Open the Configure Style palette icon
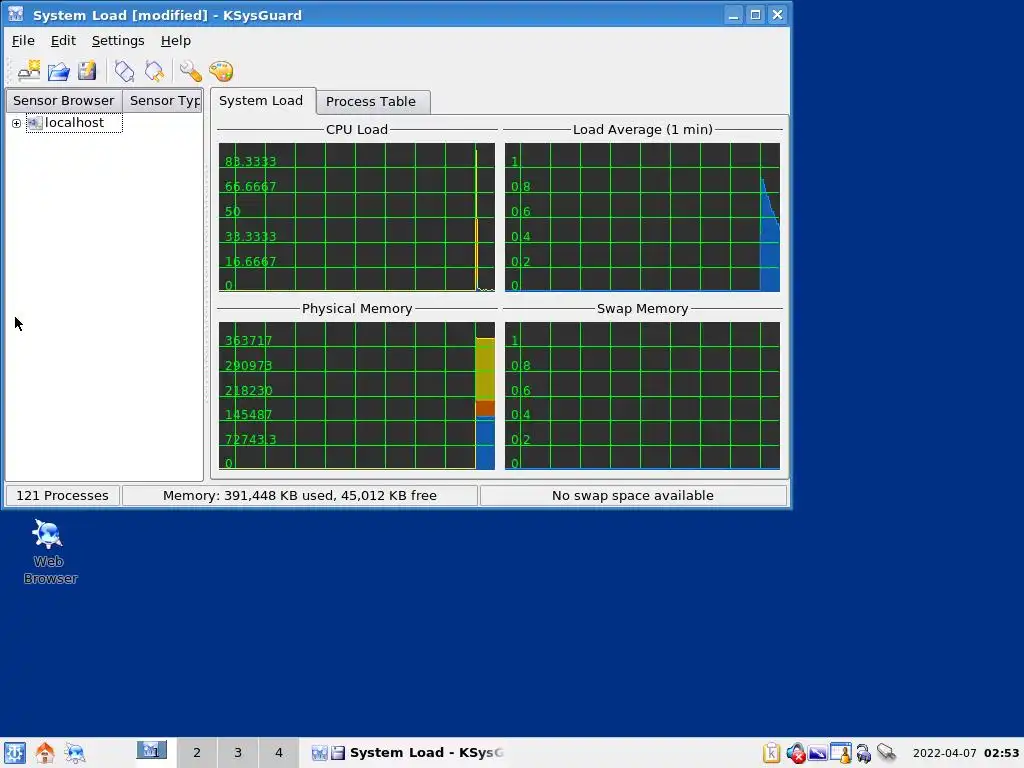1024x768 pixels. tap(221, 71)
